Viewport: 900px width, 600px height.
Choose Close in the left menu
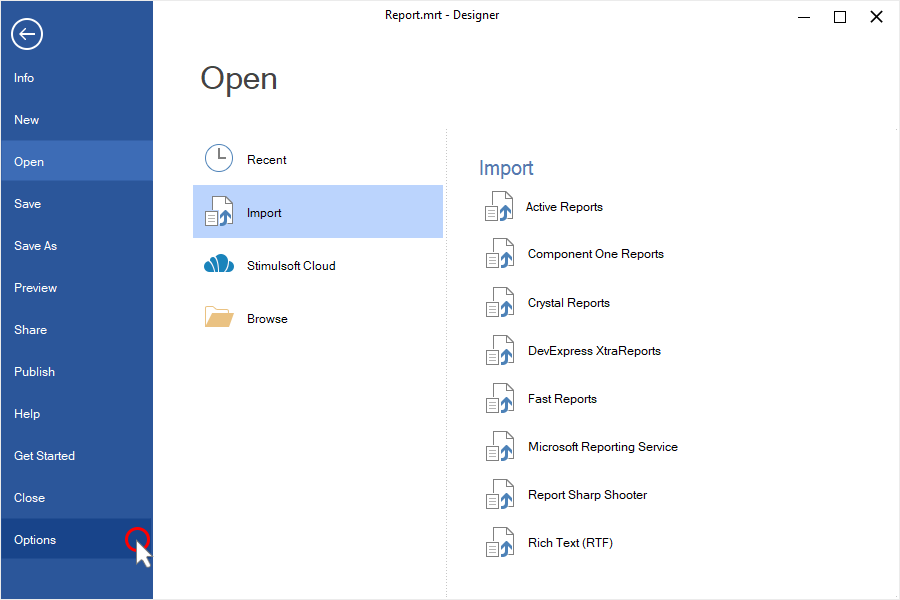pyautogui.click(x=77, y=497)
